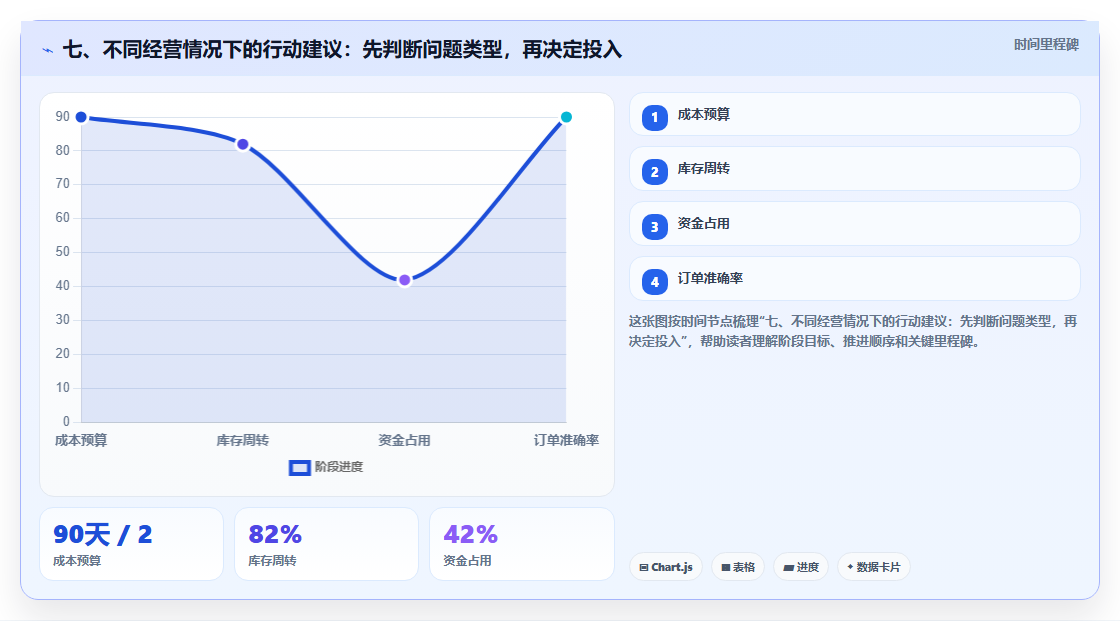
Task: Click the 42% 资金占用 stat card
Action: [x=522, y=544]
